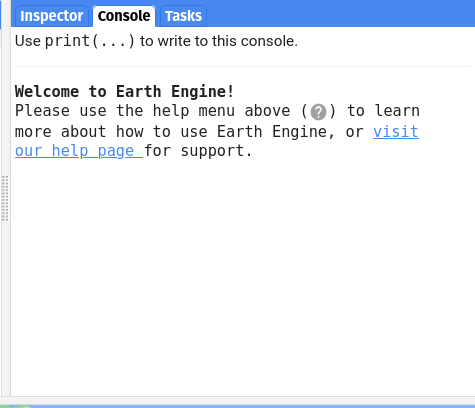Grab the dotted vertical panel grip handle
The image size is (475, 408).
click(x=5, y=198)
